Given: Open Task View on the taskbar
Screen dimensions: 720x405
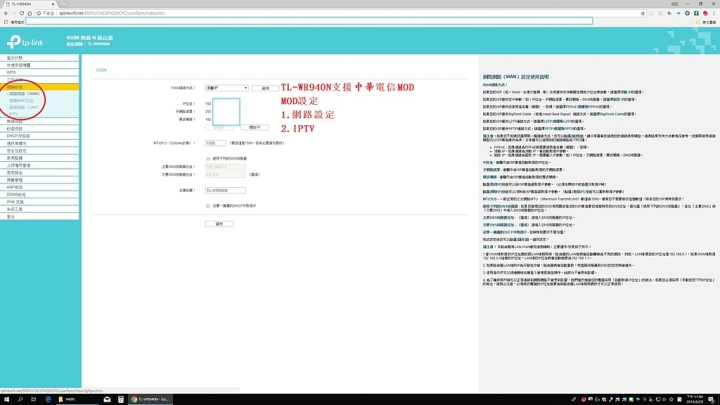Looking at the screenshot, I should click(34, 399).
